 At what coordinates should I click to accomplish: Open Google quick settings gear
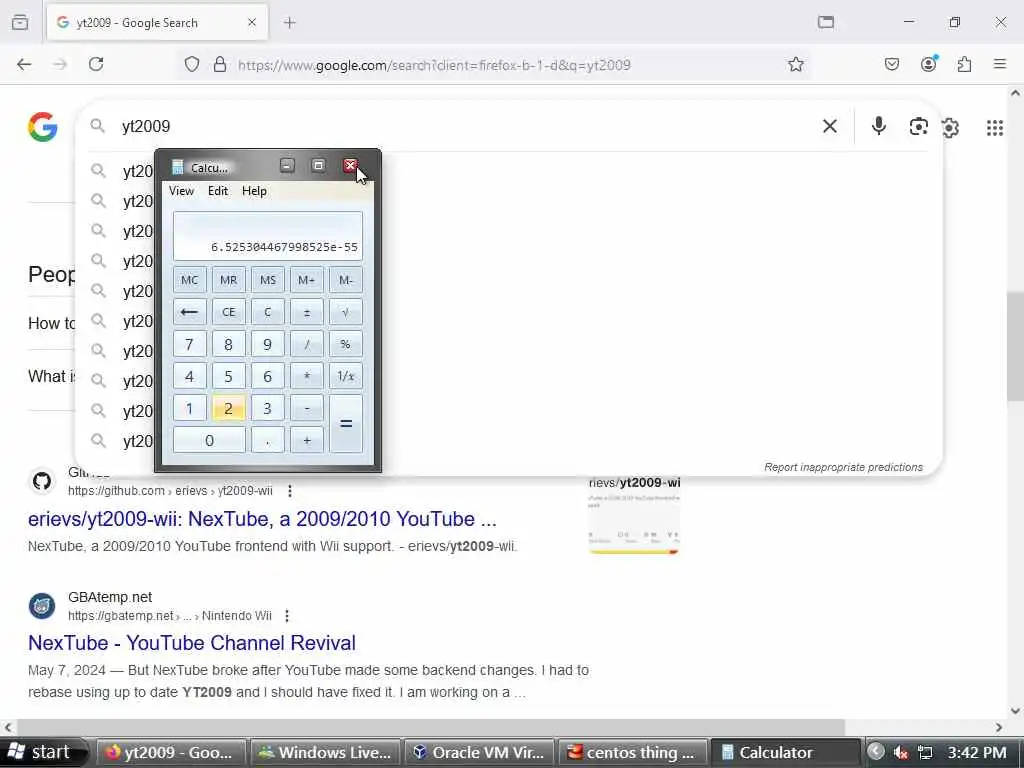950,128
